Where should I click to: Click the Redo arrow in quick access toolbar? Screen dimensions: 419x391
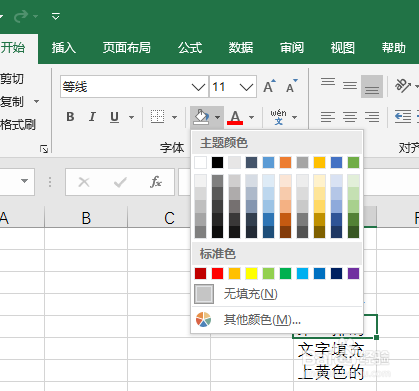pyautogui.click(x=21, y=16)
